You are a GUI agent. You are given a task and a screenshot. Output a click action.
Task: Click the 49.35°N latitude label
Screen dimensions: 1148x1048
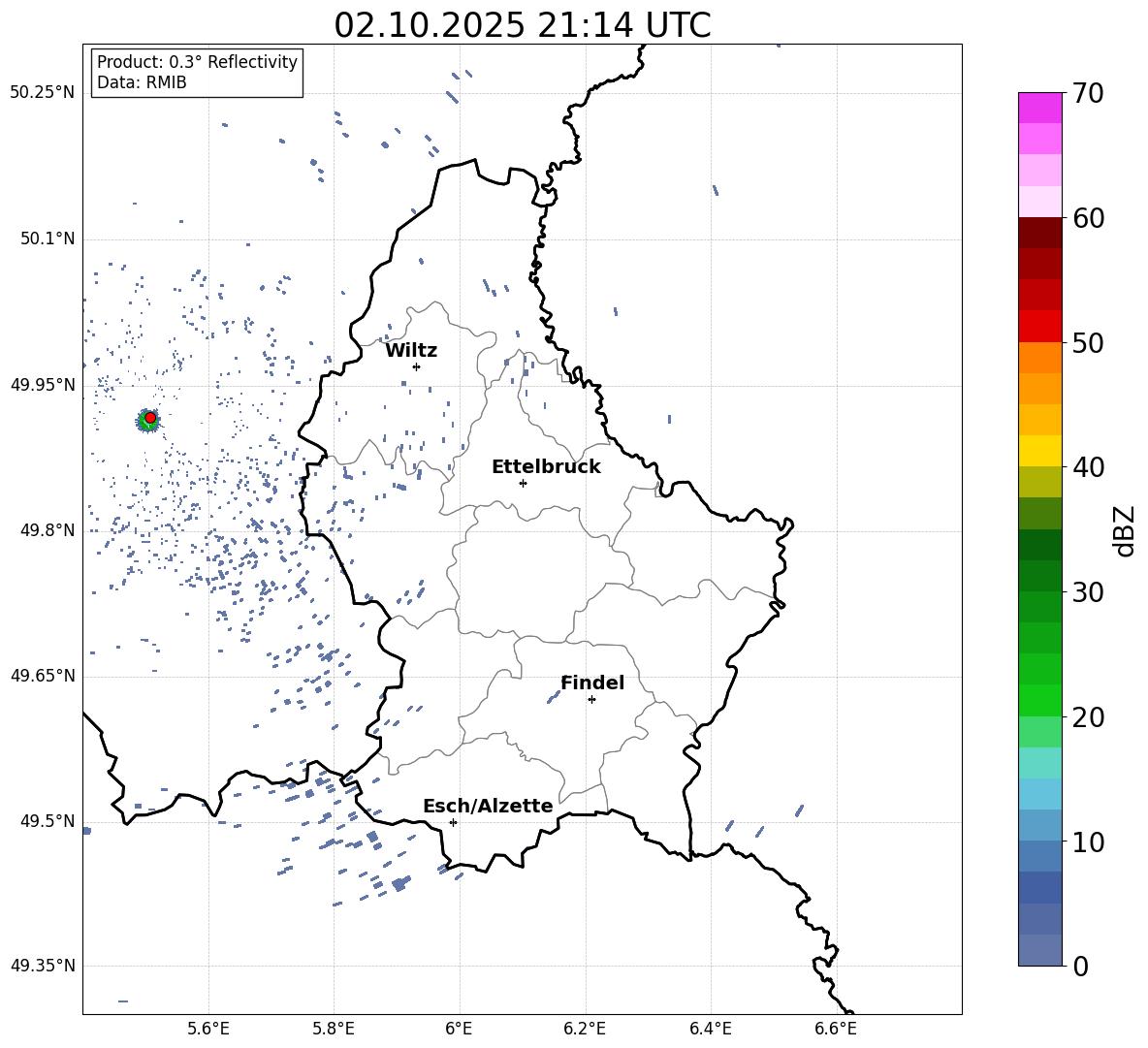[43, 966]
